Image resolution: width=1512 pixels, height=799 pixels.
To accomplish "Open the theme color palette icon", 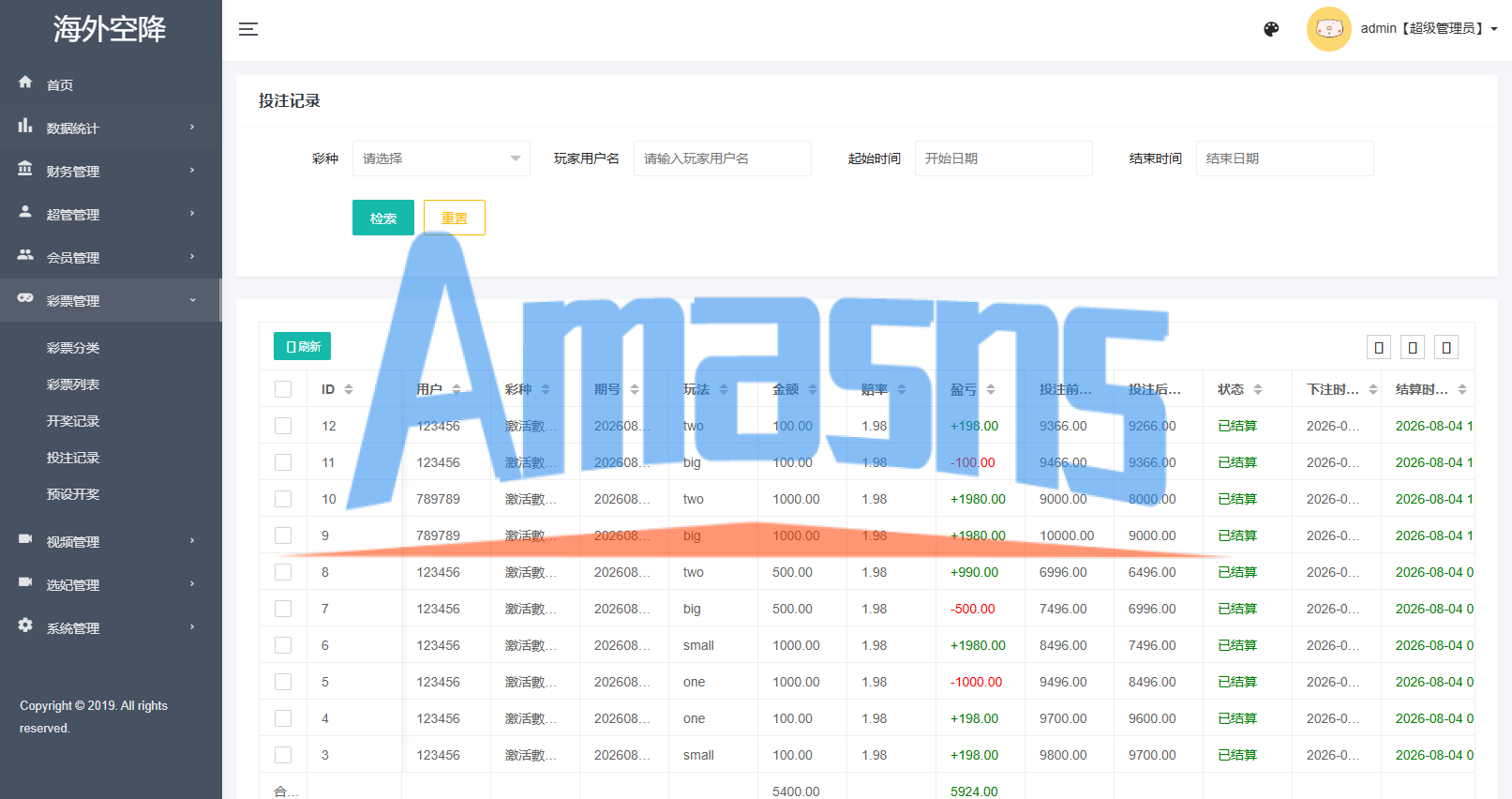I will 1271,29.
